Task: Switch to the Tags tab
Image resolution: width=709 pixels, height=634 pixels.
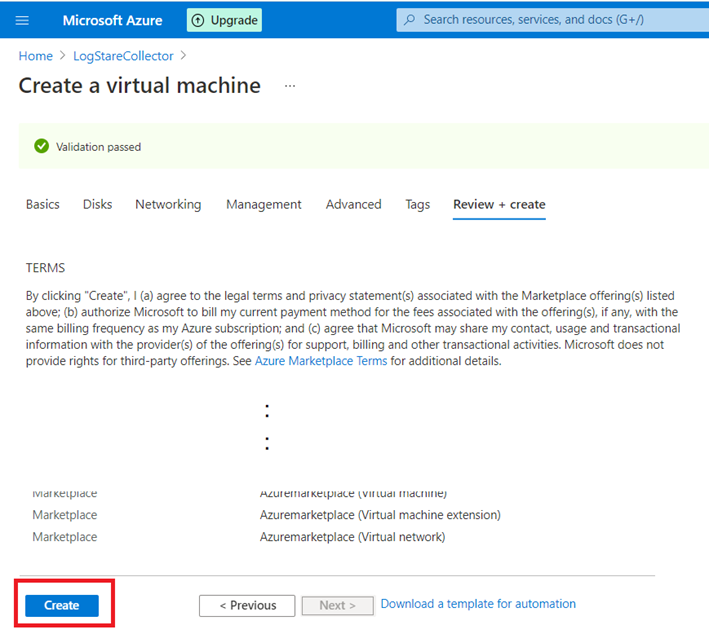Action: [x=417, y=204]
